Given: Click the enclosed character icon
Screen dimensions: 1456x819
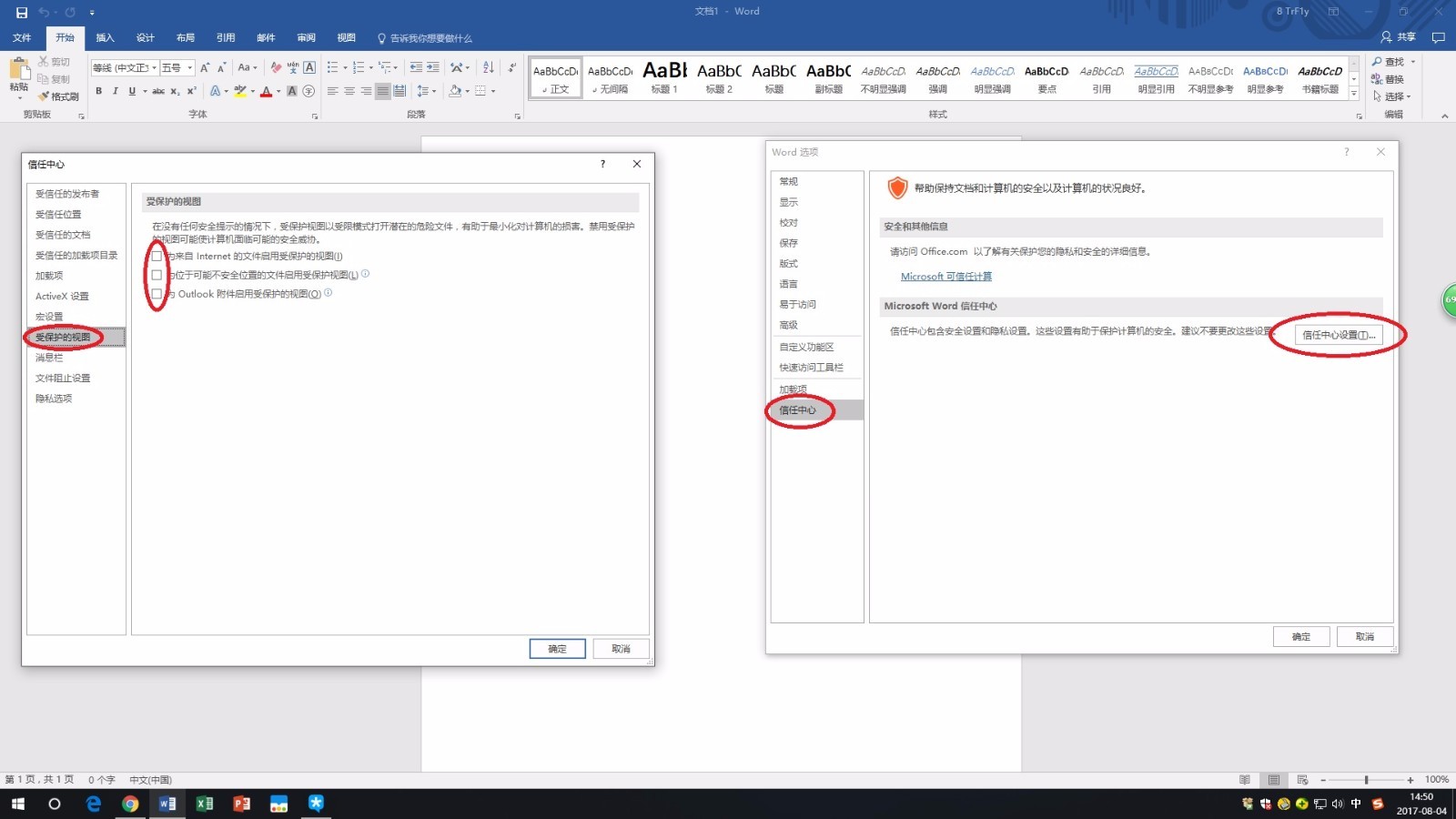Looking at the screenshot, I should (308, 91).
